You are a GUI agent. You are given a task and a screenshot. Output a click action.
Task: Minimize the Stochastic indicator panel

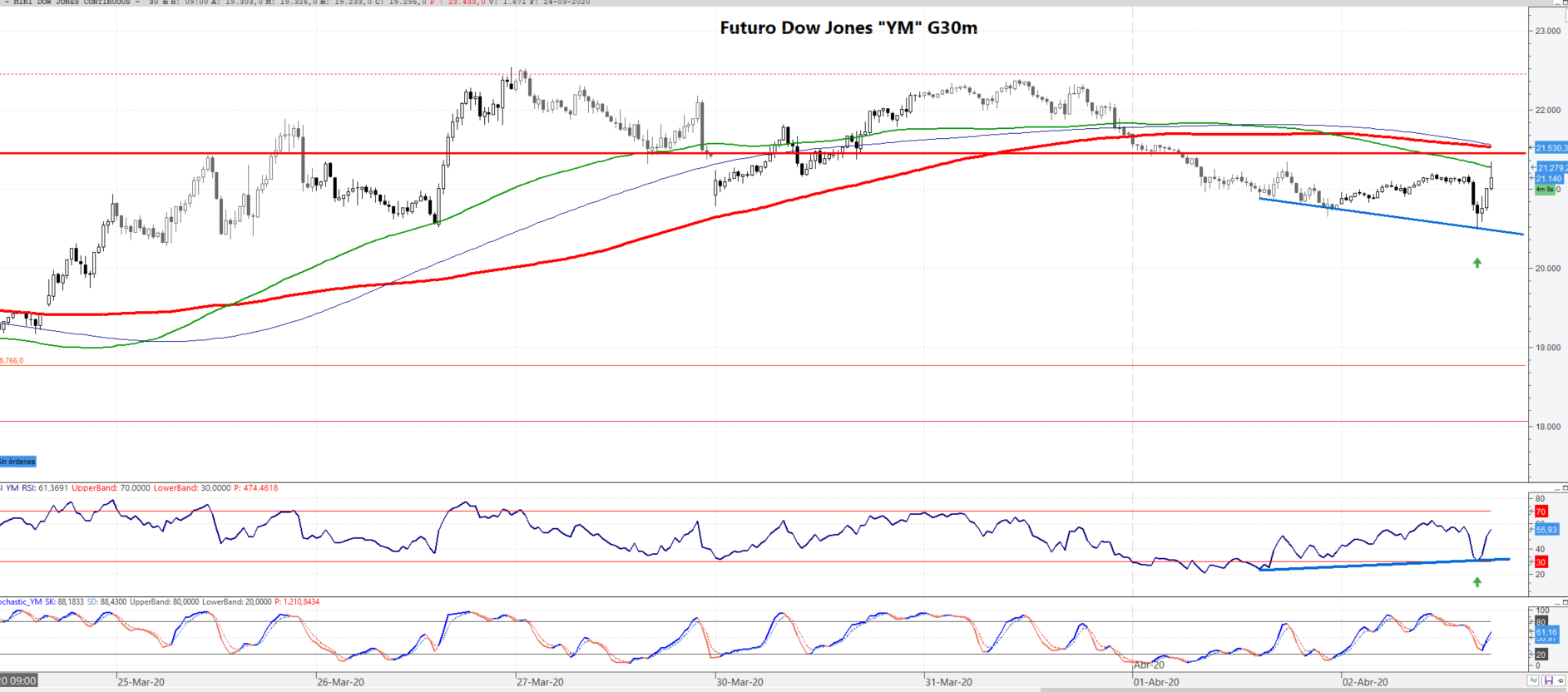click(x=1556, y=602)
